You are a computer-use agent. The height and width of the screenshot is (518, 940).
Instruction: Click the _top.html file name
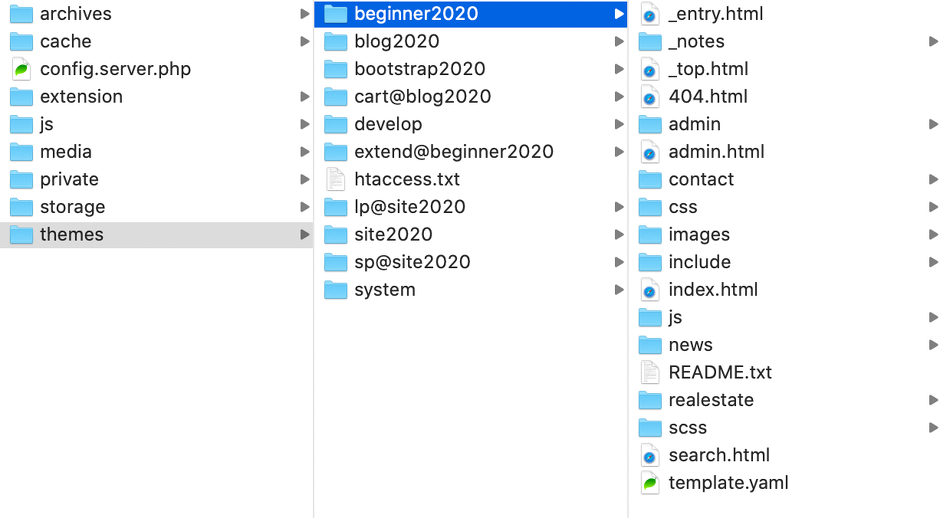pos(708,69)
